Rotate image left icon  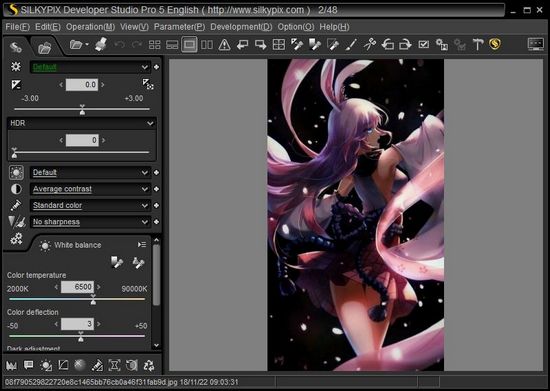[x=388, y=45]
